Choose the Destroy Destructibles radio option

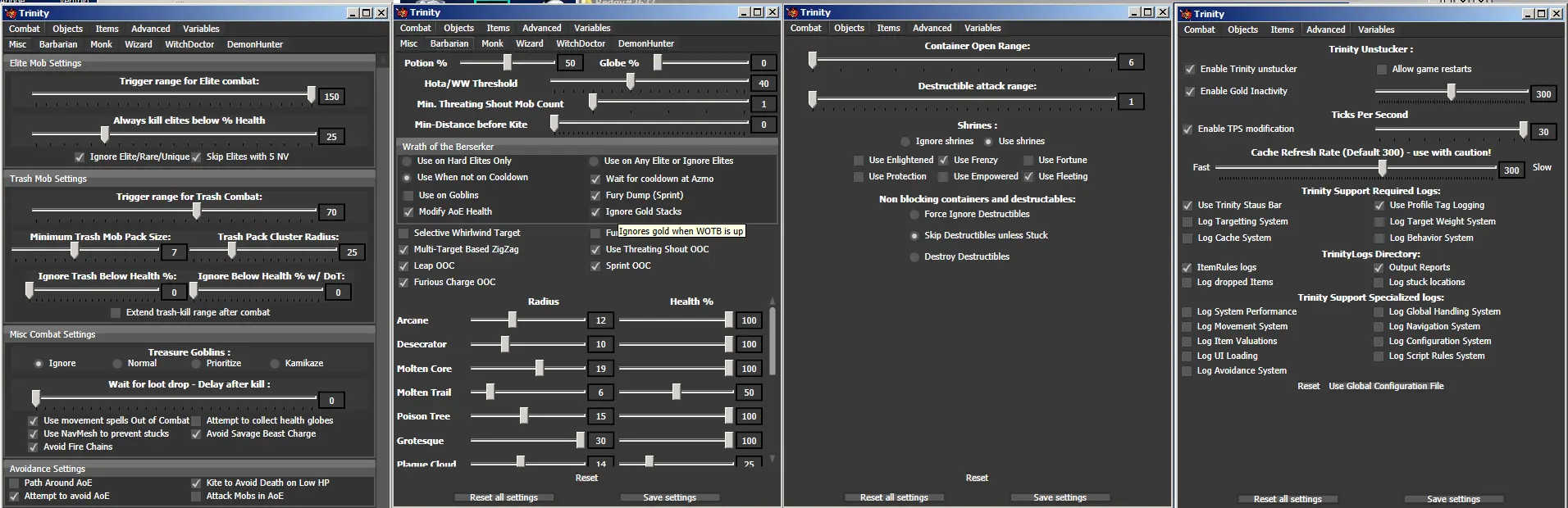[x=914, y=257]
